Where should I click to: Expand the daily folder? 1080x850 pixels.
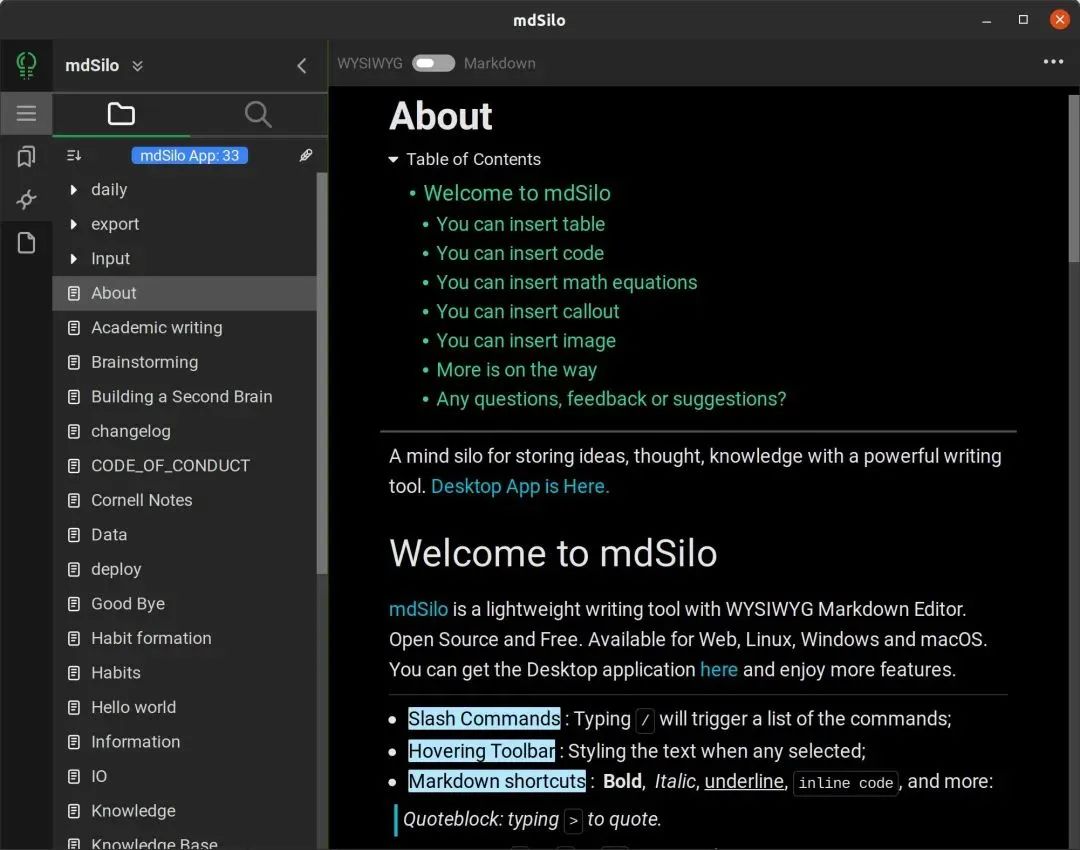[x=74, y=190]
